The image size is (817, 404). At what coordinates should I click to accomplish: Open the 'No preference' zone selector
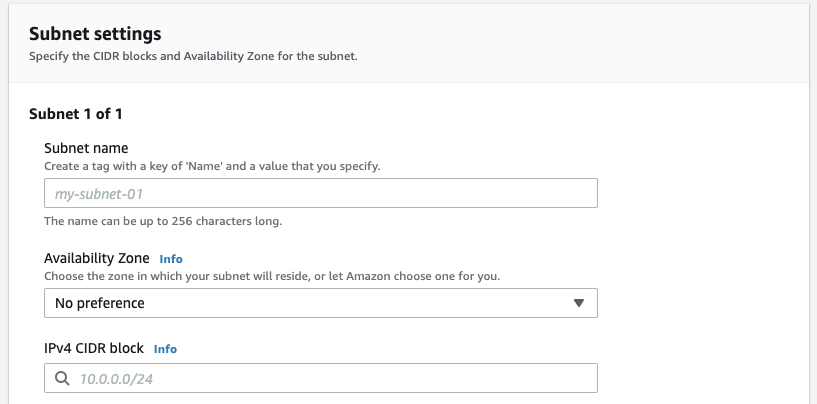(x=320, y=303)
